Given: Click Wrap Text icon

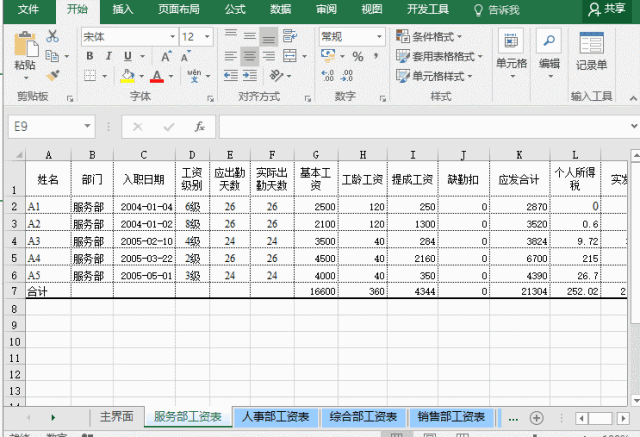Looking at the screenshot, I should click(x=290, y=36).
